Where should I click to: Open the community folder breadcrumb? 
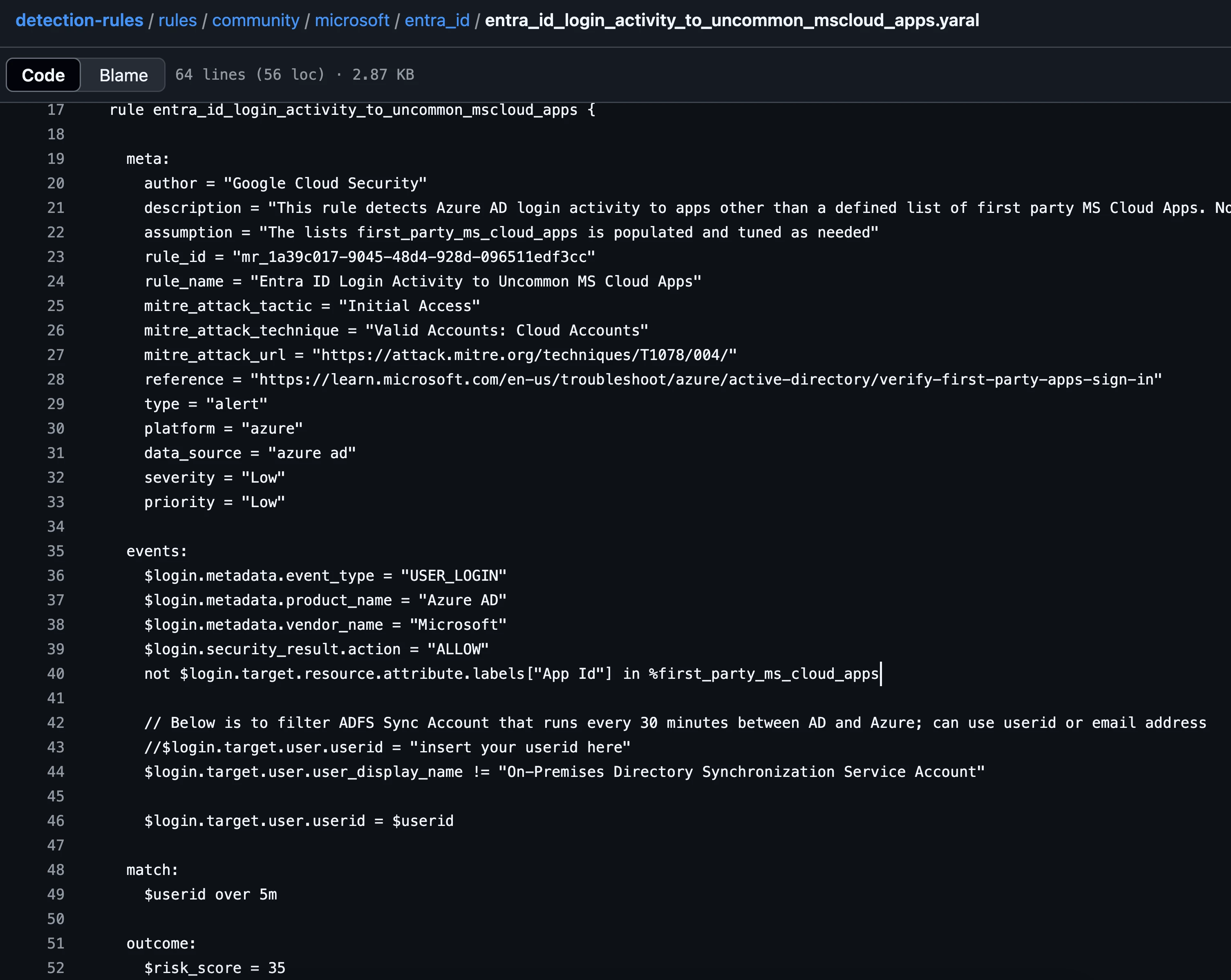pyautogui.click(x=255, y=20)
